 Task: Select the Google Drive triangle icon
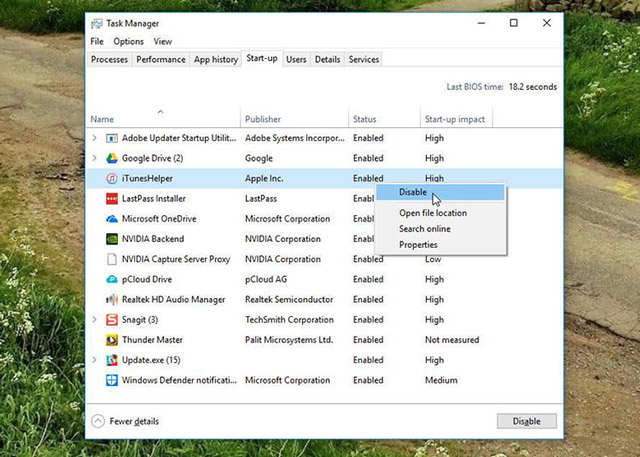tap(111, 158)
